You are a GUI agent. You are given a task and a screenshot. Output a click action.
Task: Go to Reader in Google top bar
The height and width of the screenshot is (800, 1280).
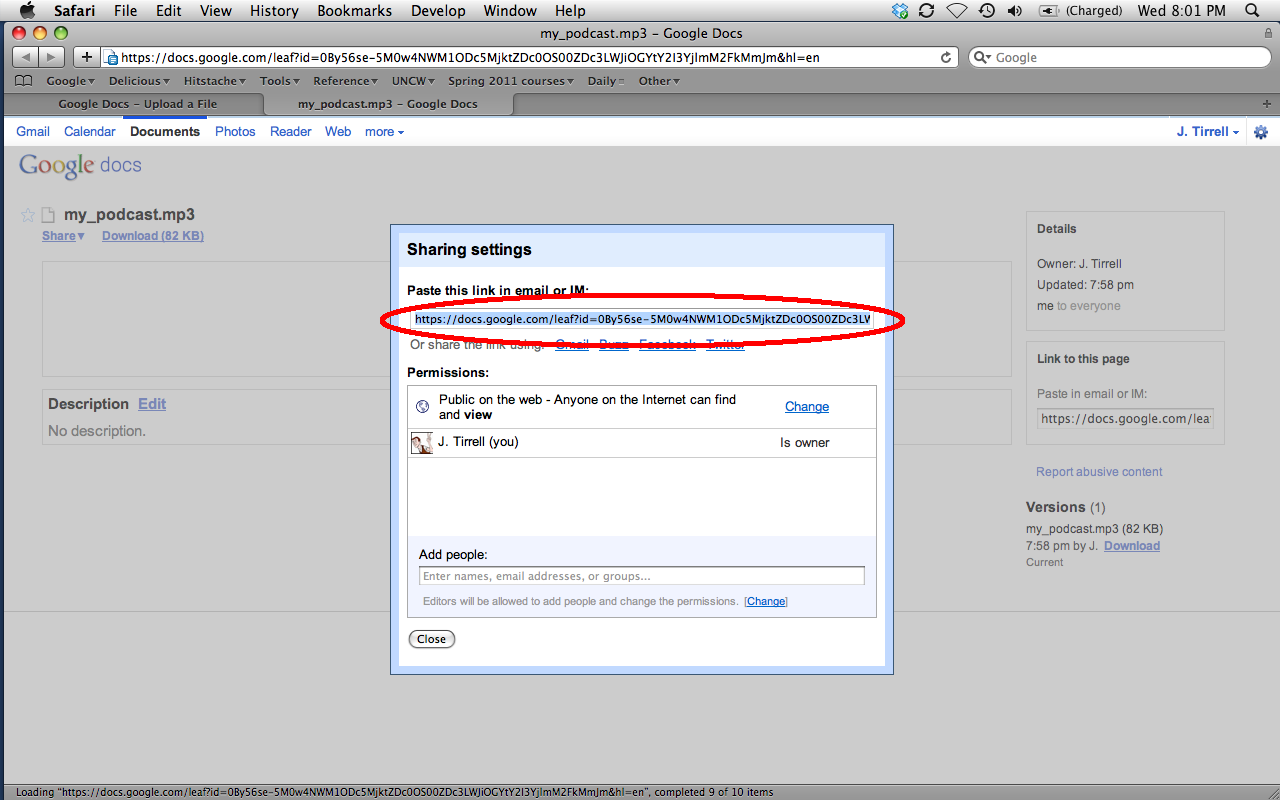point(291,132)
